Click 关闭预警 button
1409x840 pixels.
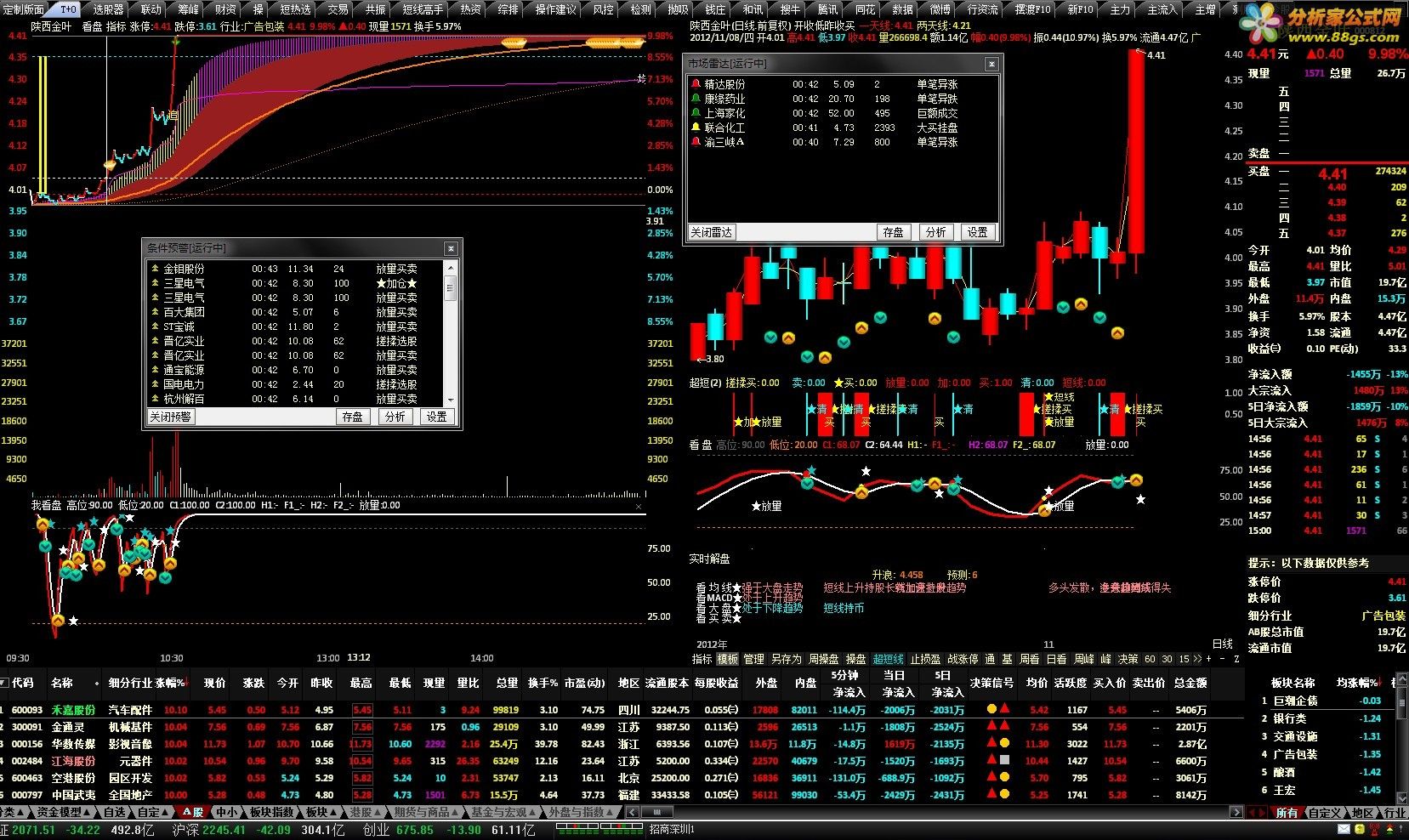click(x=170, y=417)
